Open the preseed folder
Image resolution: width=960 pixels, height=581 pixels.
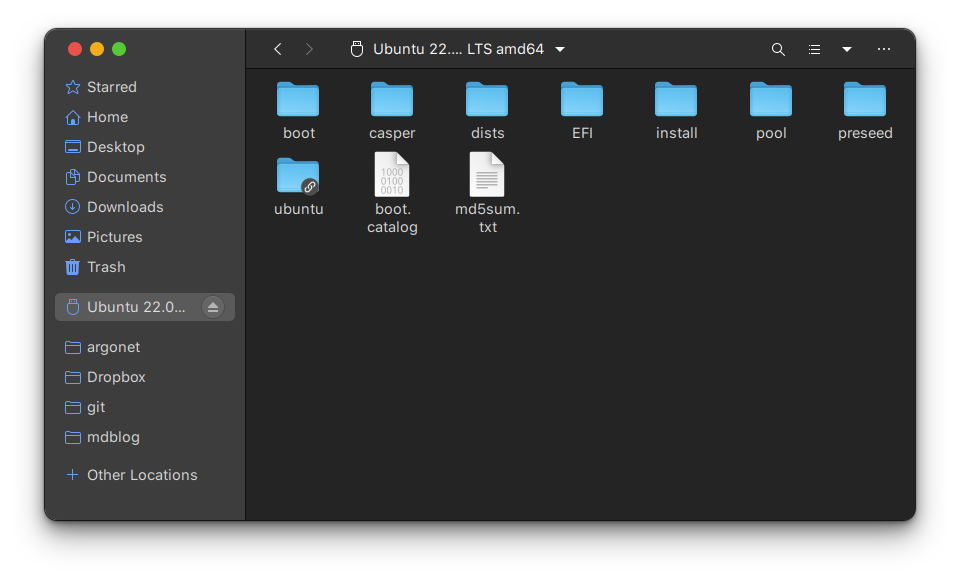(865, 110)
